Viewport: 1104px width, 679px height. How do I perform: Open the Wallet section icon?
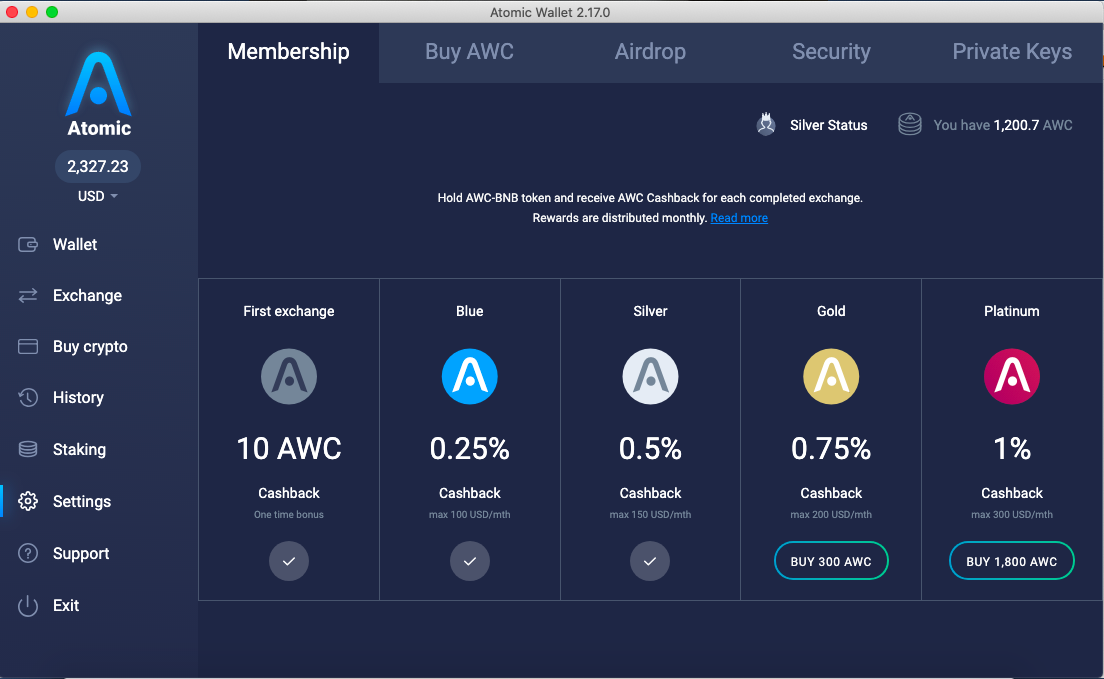[28, 244]
